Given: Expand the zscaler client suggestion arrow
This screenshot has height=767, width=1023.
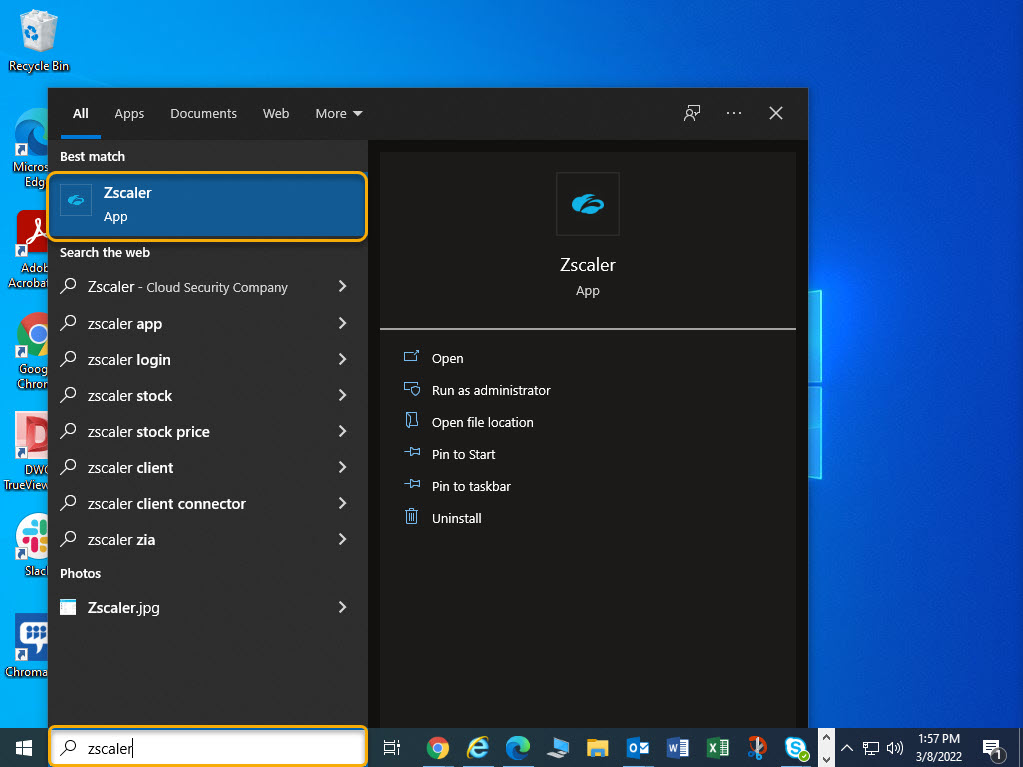Looking at the screenshot, I should (x=343, y=467).
